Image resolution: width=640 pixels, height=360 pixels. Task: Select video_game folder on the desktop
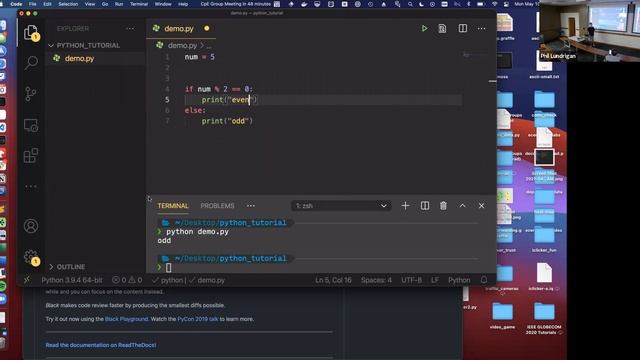pos(502,316)
